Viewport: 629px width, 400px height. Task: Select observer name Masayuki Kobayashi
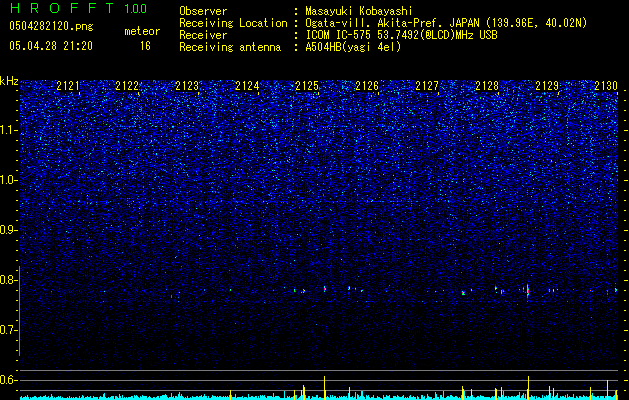[359, 11]
